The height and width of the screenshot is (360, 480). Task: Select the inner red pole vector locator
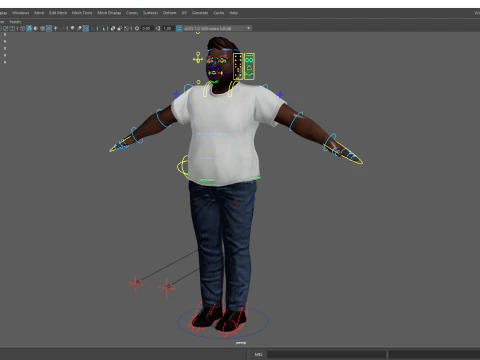pos(167,287)
